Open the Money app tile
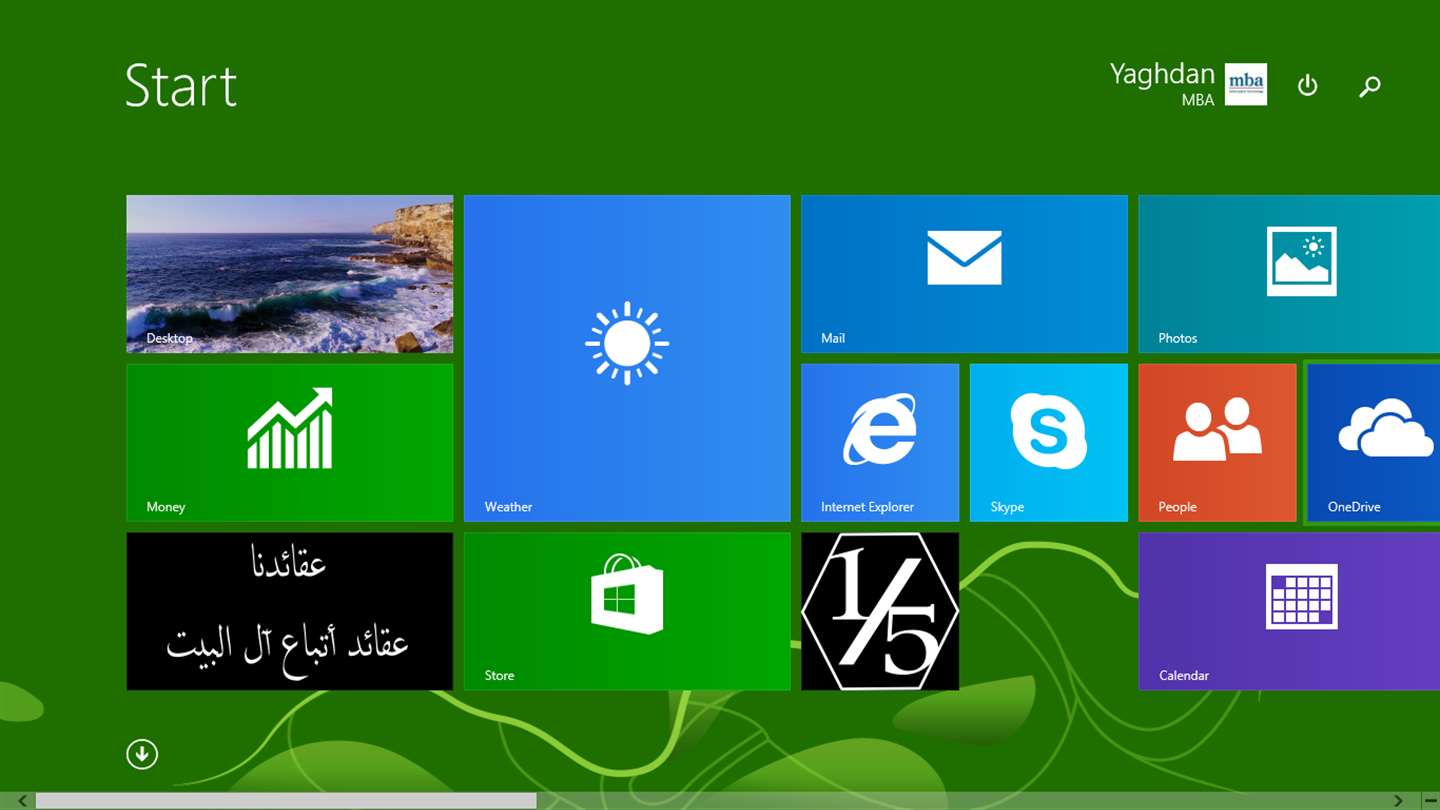 (289, 442)
